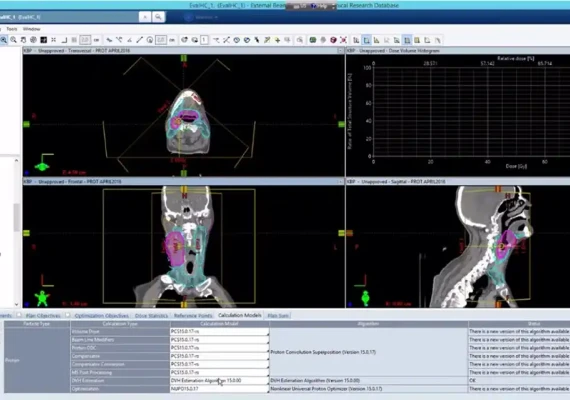Click the red crossed-arrows toolbar icon
This screenshot has height=400, width=570.
click(x=343, y=40)
